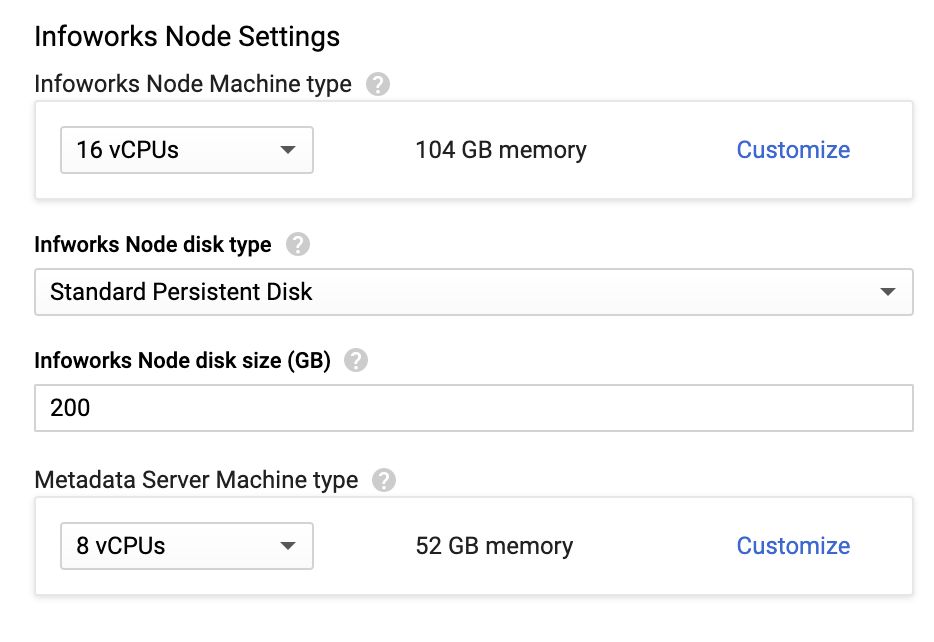Screen dimensions: 934x642
Task: Open help for Infoworks Node Machine type
Action: (378, 84)
